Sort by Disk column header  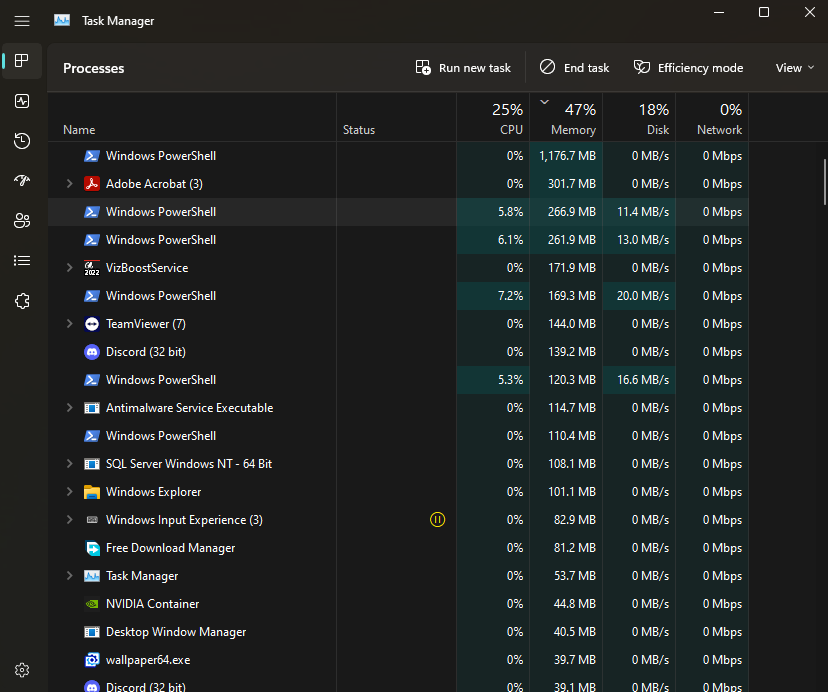pos(639,117)
